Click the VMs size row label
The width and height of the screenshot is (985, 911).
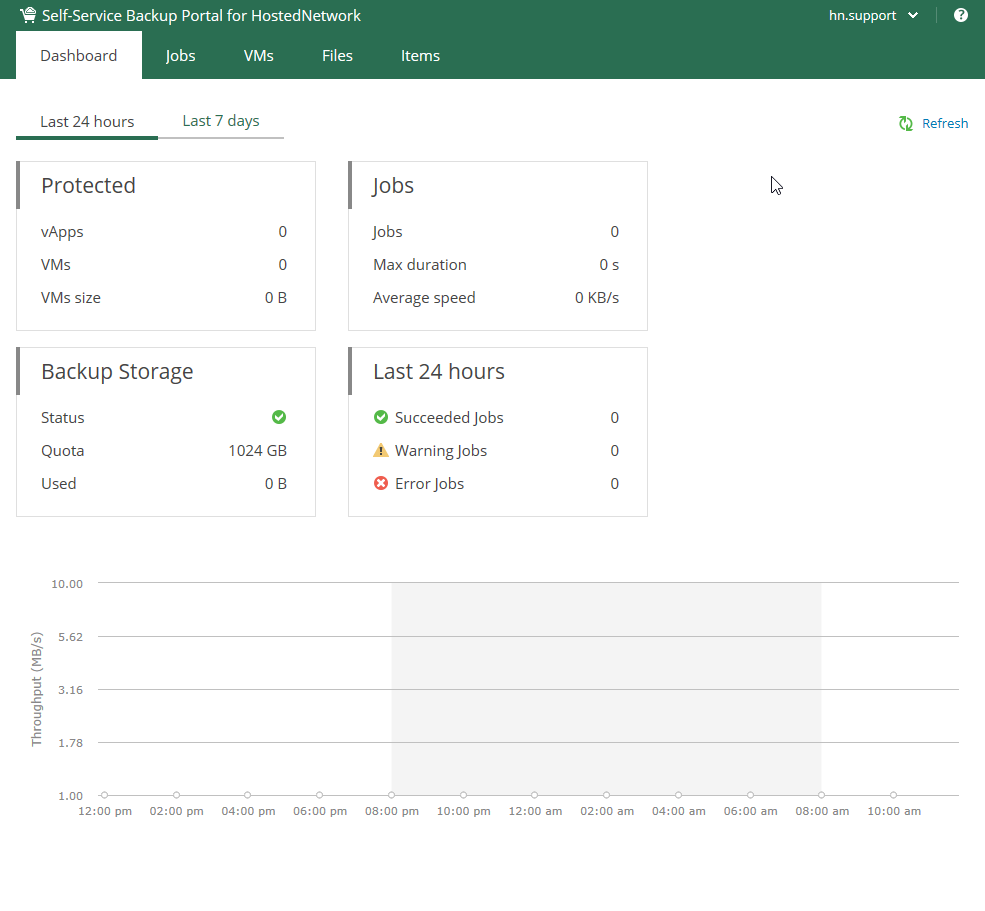(70, 298)
